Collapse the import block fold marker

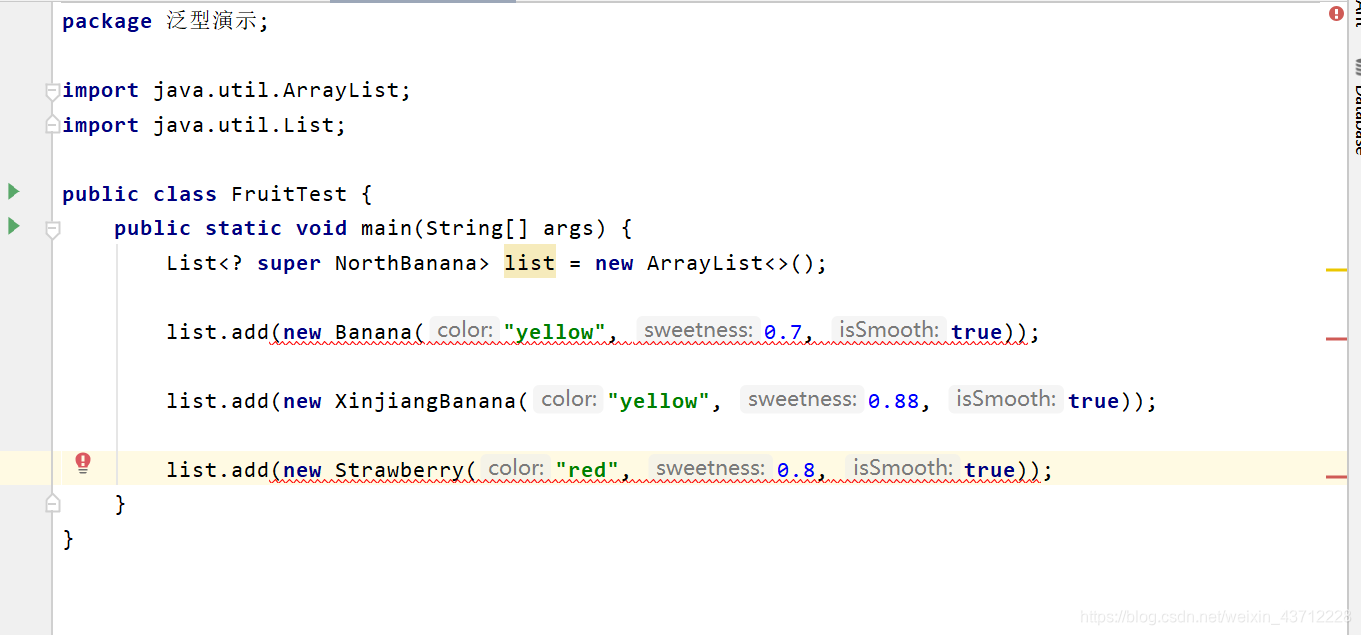tap(52, 92)
